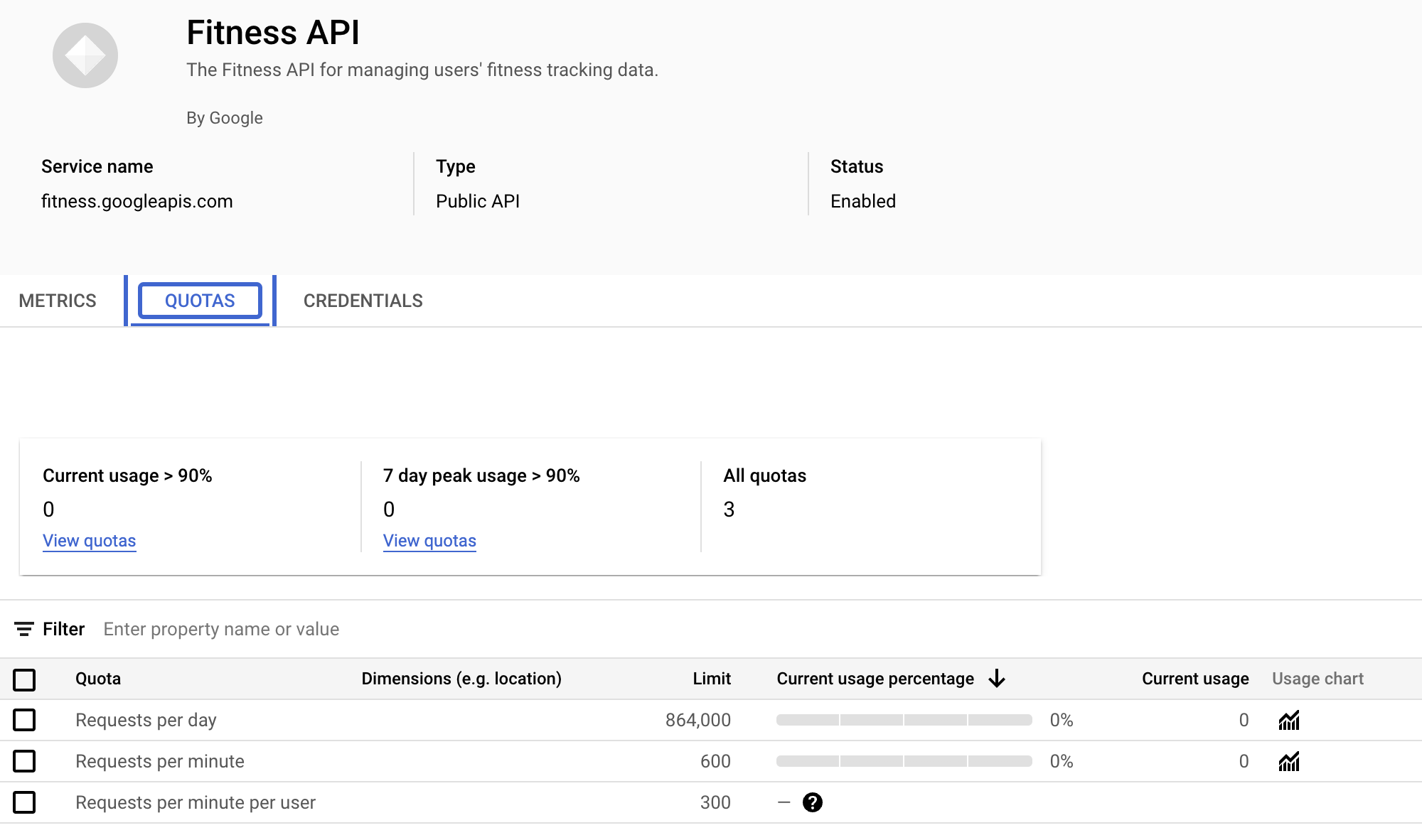Click the Requests per day usage progress bar

pyautogui.click(x=904, y=720)
